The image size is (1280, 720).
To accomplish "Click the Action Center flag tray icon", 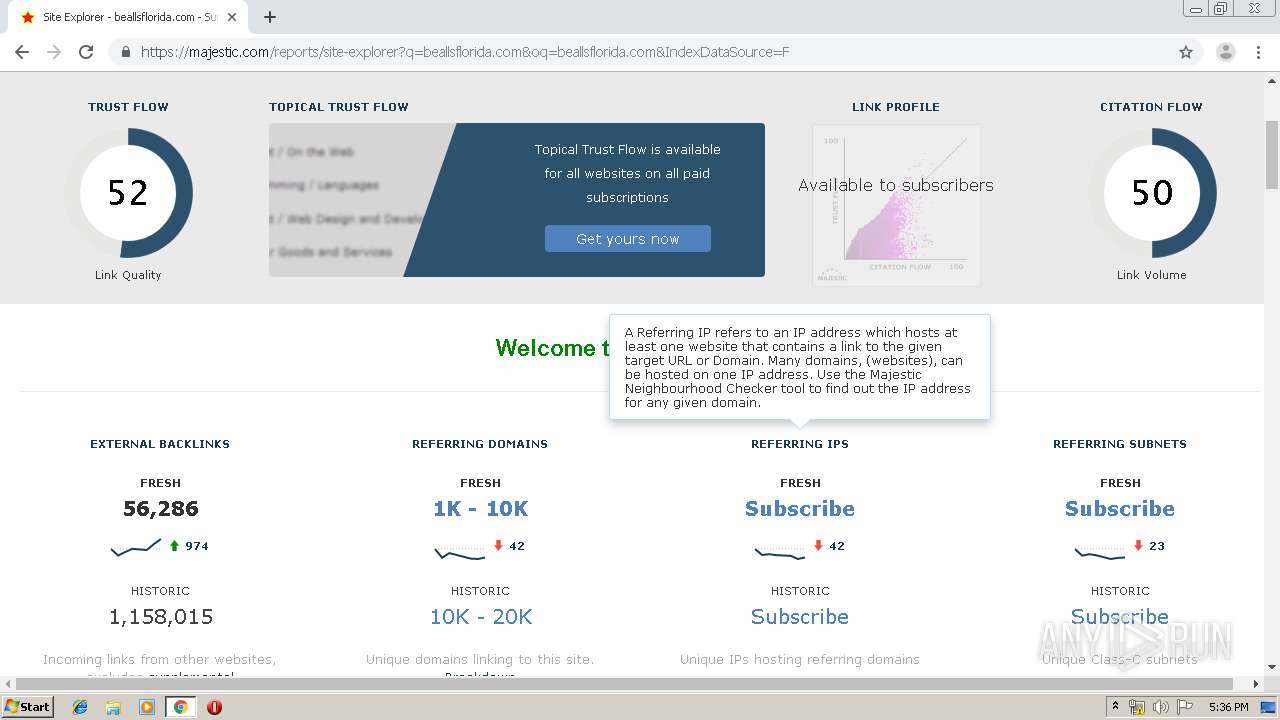I will (x=1185, y=707).
